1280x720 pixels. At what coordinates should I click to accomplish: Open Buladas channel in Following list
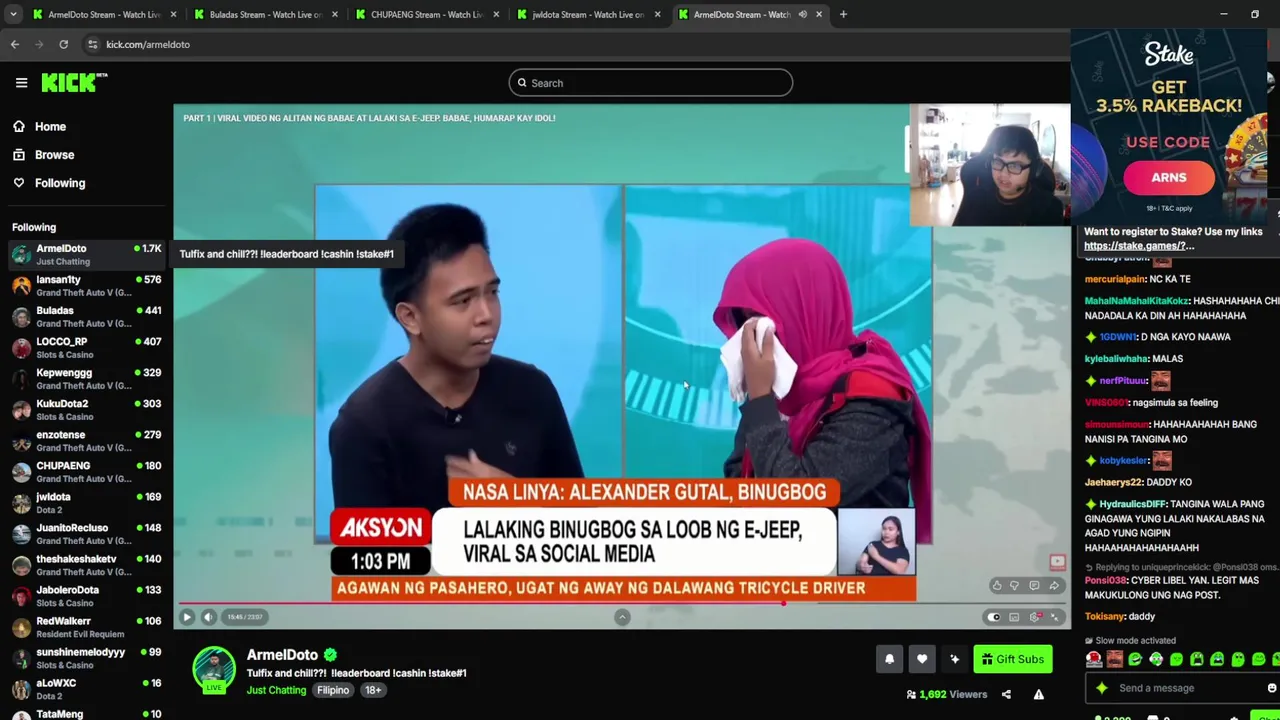coord(86,317)
